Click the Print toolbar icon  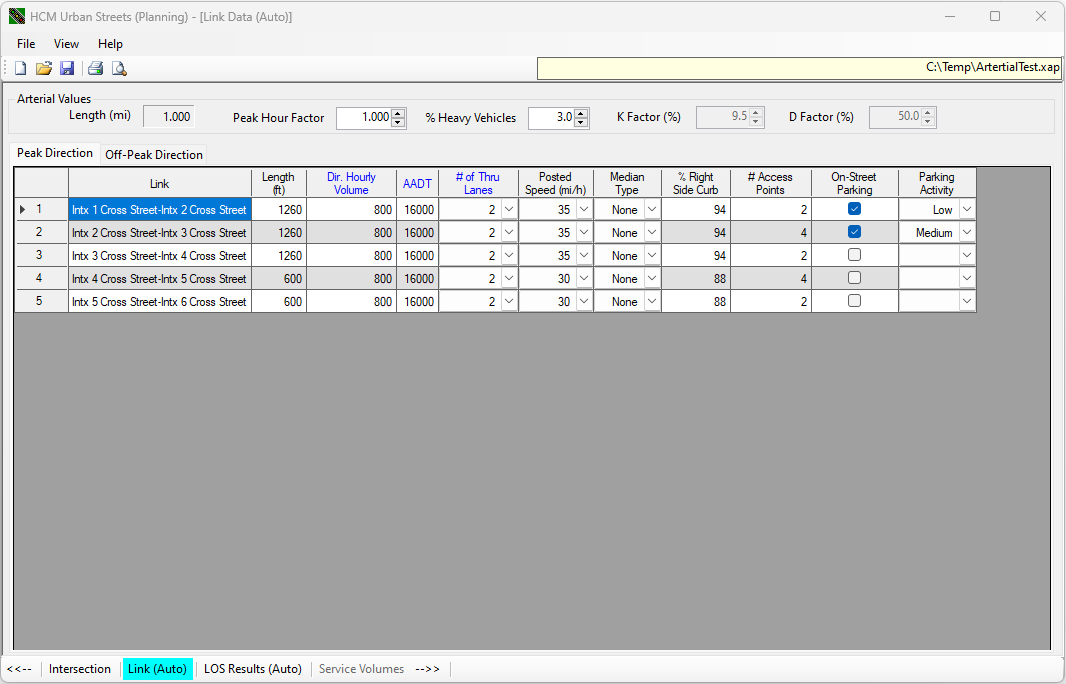click(95, 68)
